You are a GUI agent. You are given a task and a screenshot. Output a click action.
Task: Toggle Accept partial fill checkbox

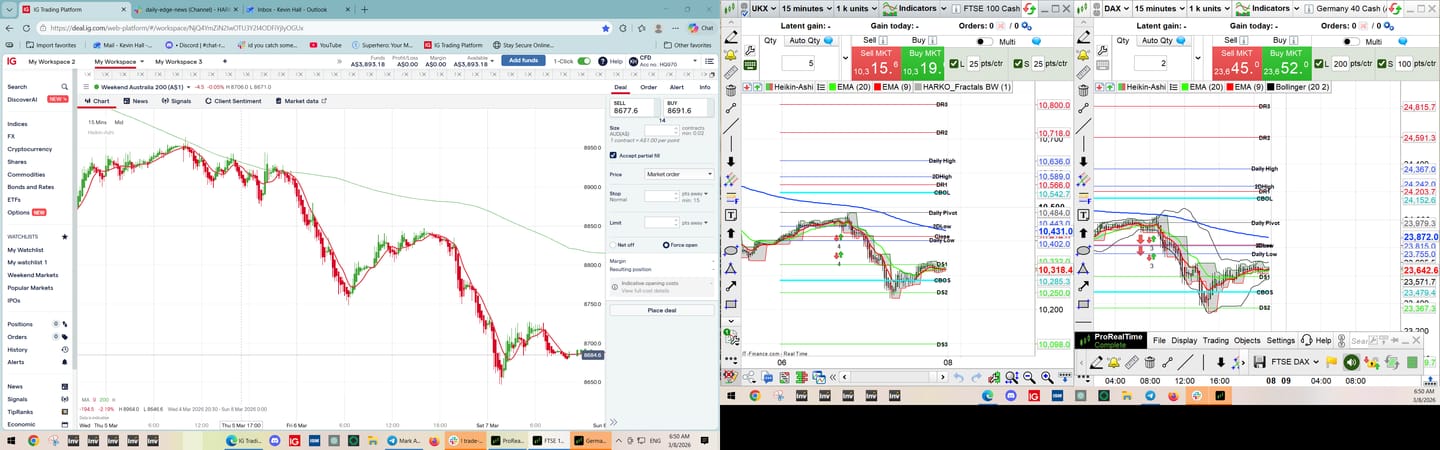pyautogui.click(x=613, y=156)
